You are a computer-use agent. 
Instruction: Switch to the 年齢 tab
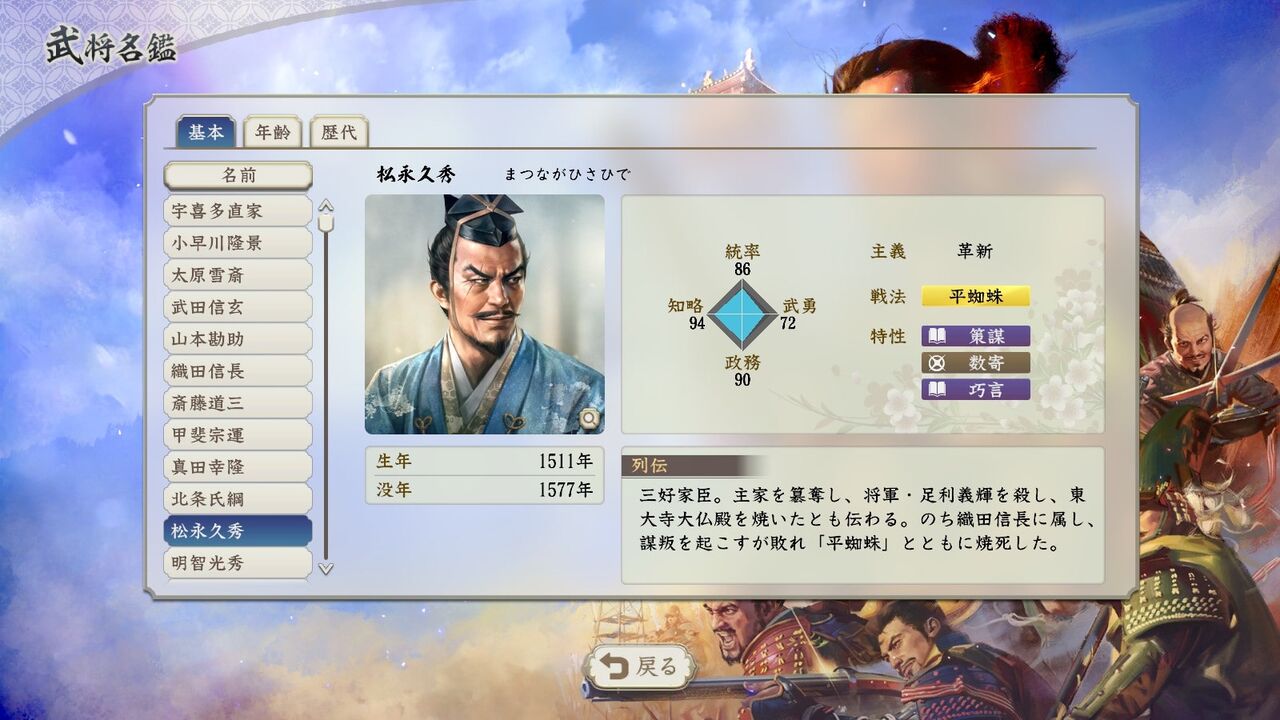pyautogui.click(x=272, y=132)
